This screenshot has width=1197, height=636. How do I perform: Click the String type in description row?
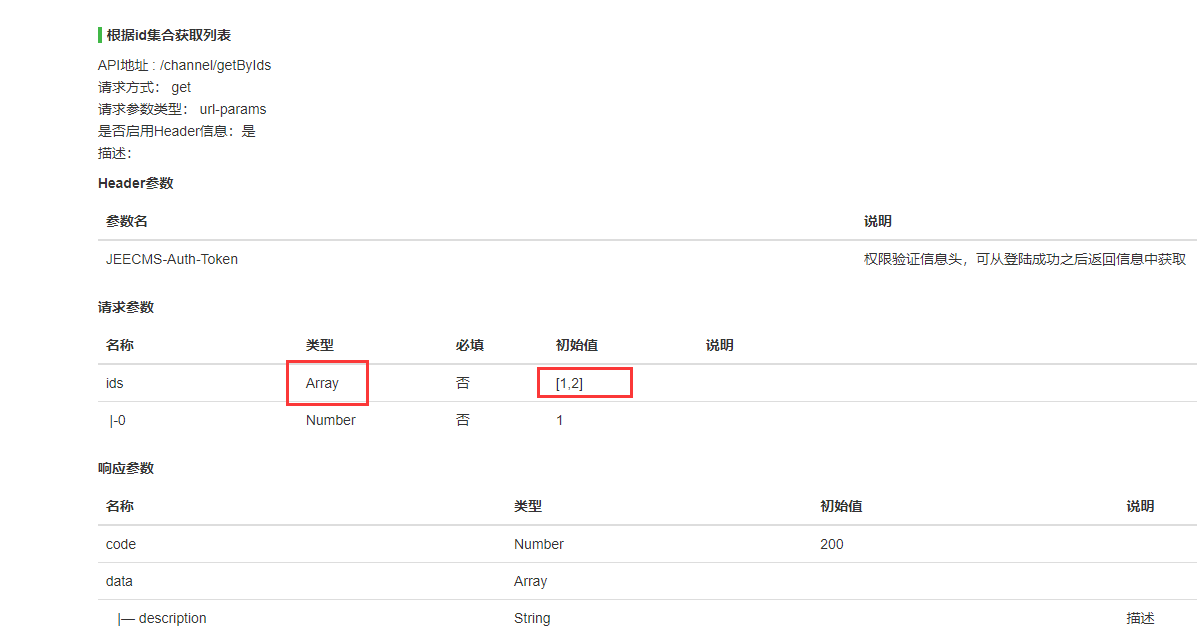pyautogui.click(x=532, y=618)
